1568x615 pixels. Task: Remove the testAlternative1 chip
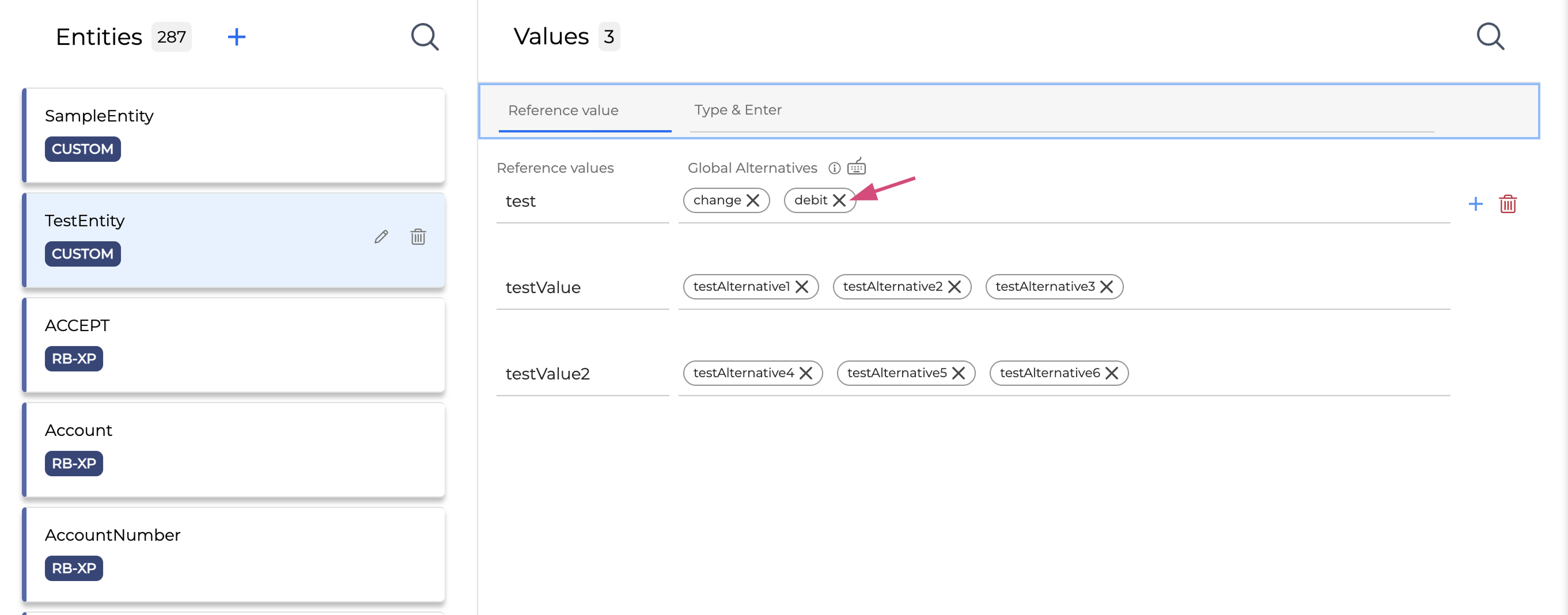(802, 287)
